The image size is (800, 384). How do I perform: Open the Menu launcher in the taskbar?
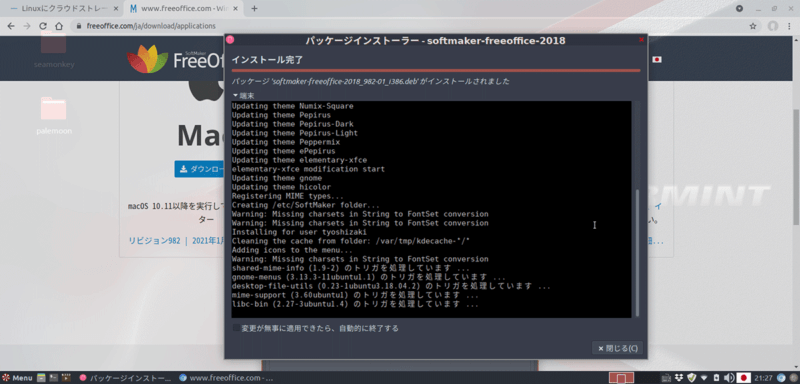coord(16,378)
